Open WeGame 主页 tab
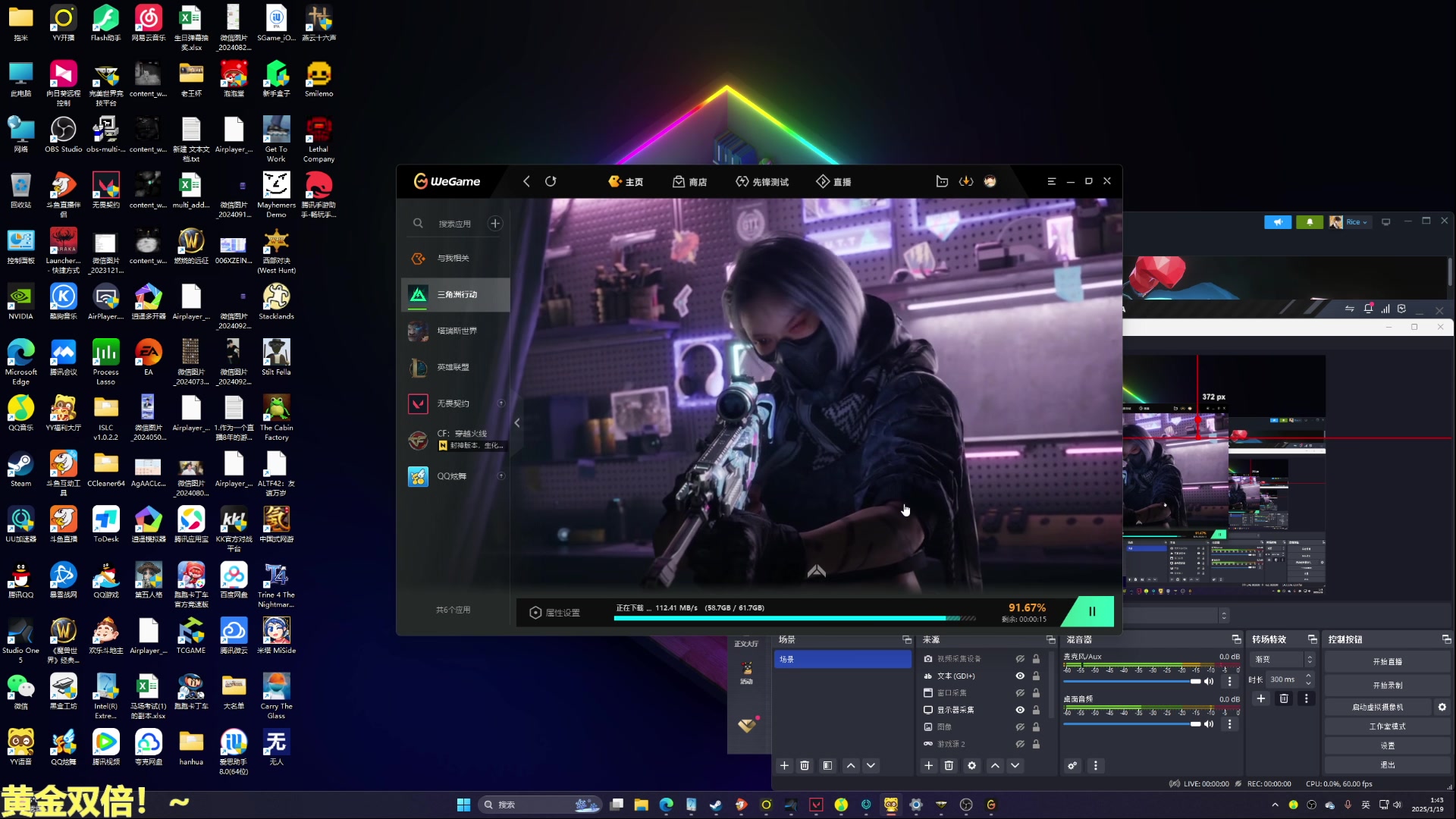 (x=626, y=182)
